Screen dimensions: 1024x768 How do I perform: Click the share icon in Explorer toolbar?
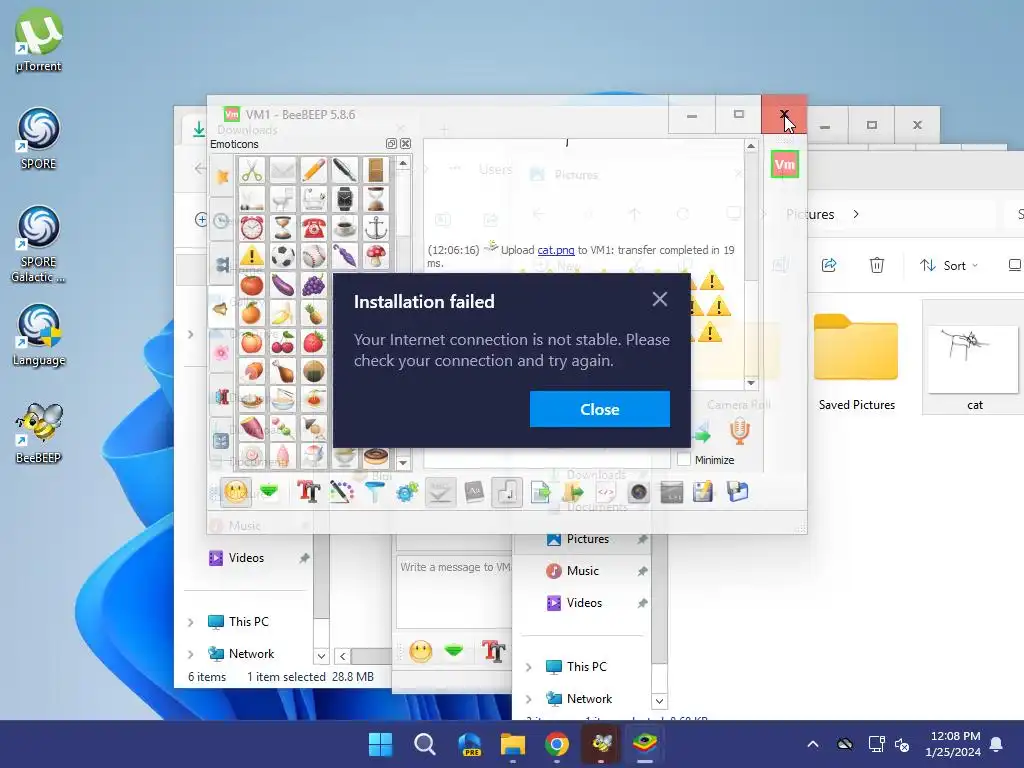pyautogui.click(x=829, y=265)
